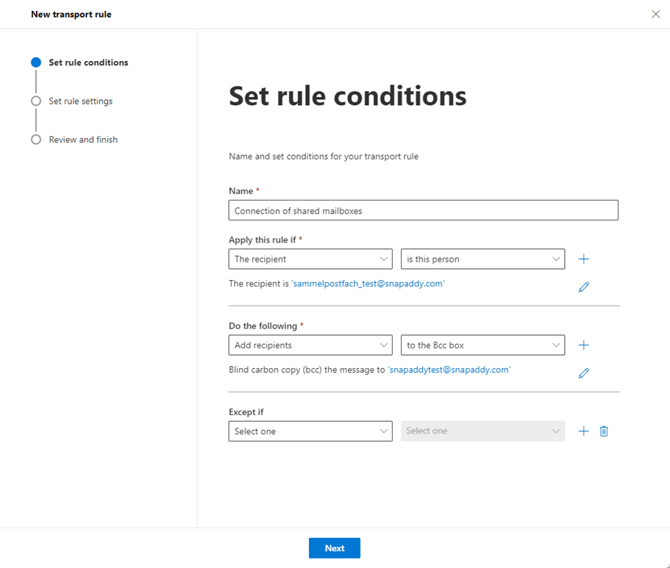The height and width of the screenshot is (568, 670).
Task: Open the snapaddytest@snapaddy.com link
Action: pos(449,370)
